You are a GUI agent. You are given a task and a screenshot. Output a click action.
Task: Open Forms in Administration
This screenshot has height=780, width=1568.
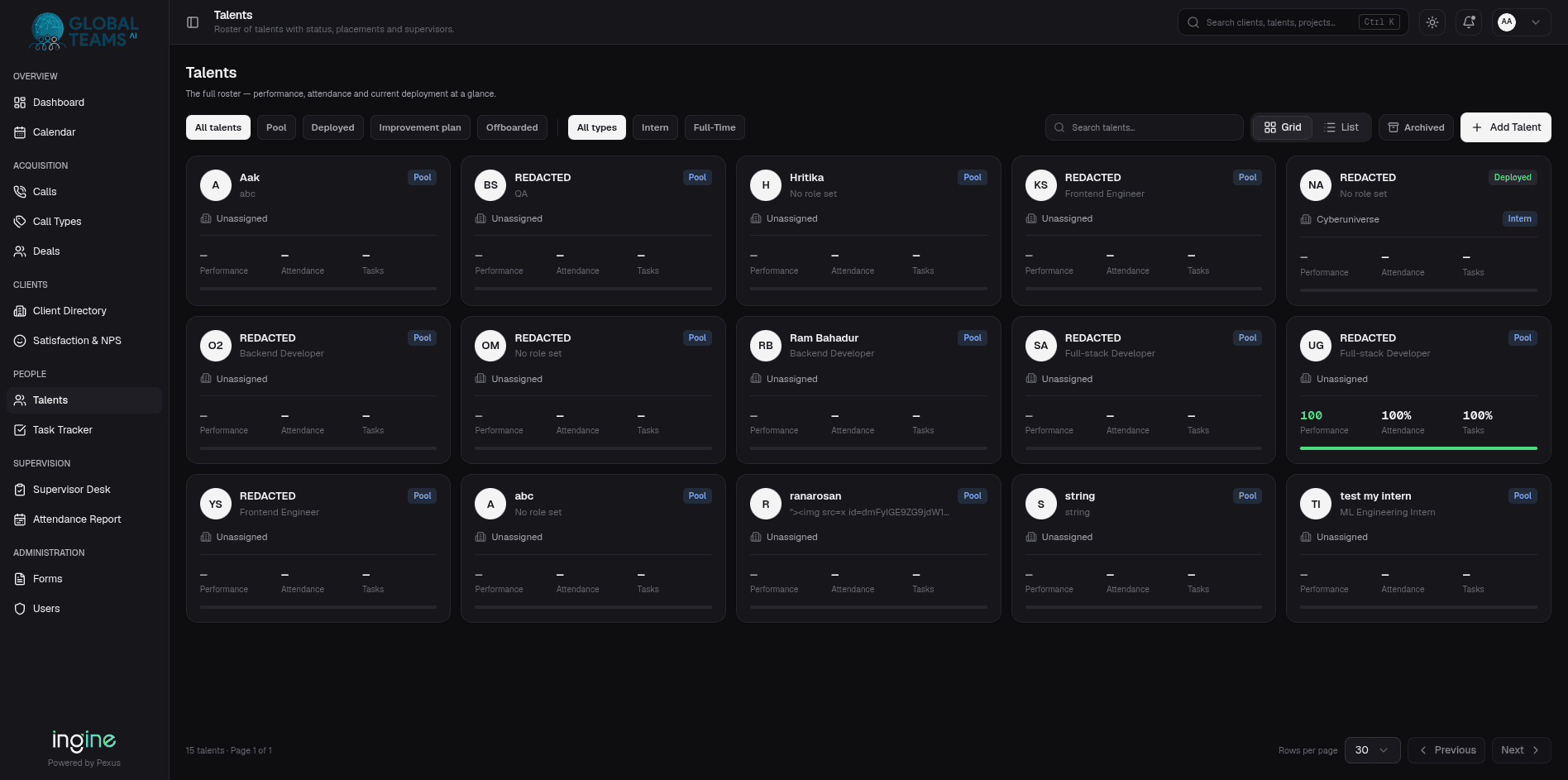(84, 579)
